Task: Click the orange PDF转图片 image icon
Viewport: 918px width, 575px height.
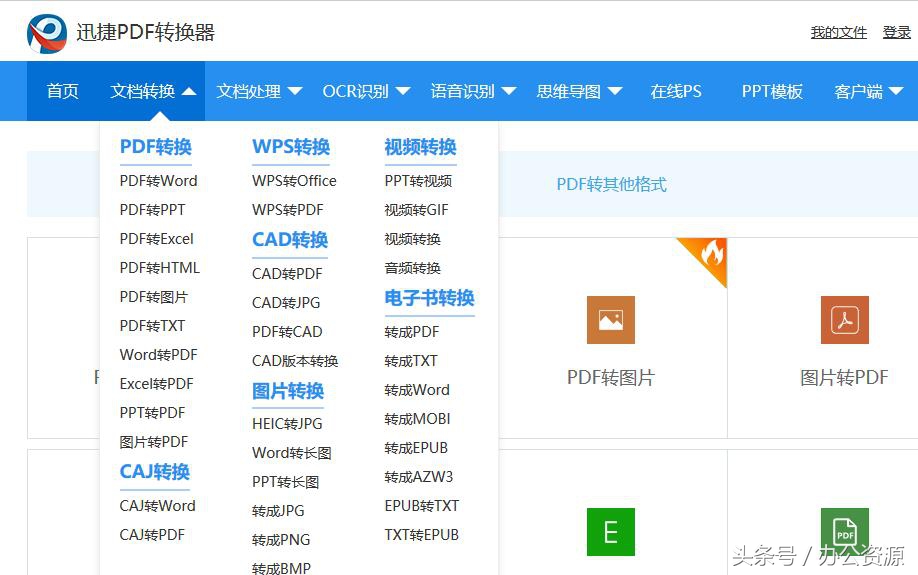Action: click(611, 320)
